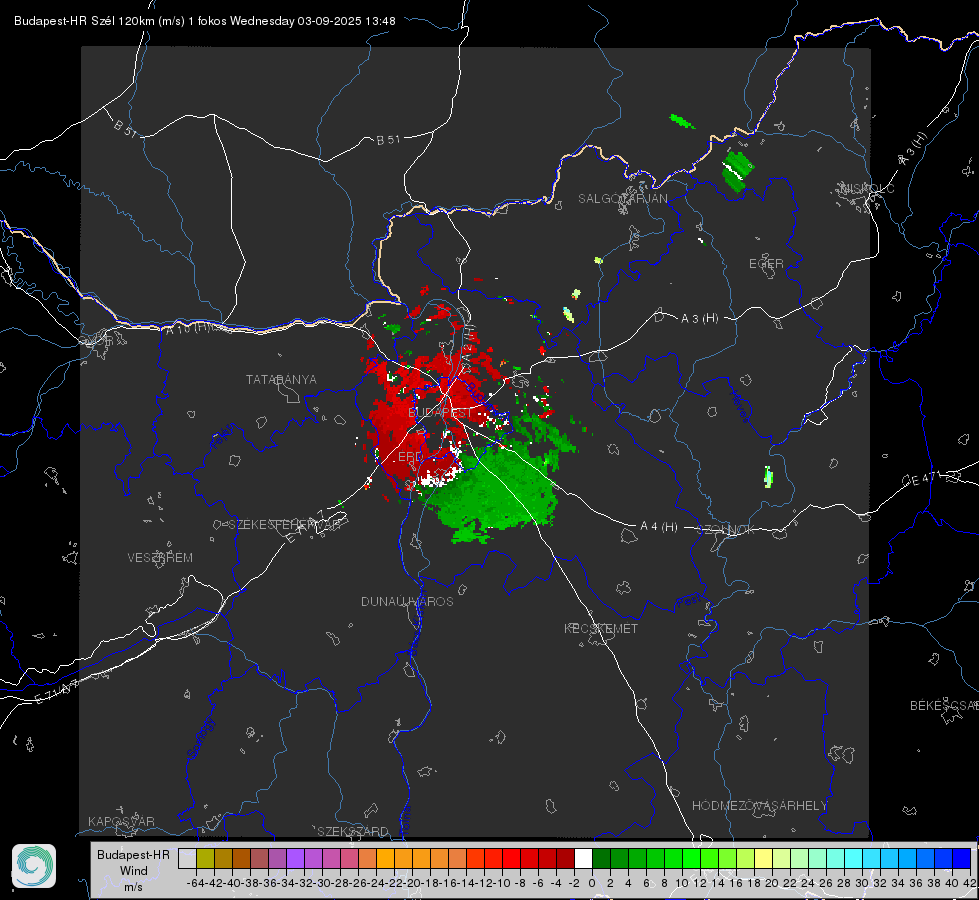Viewport: 979px width, 900px height.
Task: Choose the dark blue last legend swatch
Action: (962, 858)
